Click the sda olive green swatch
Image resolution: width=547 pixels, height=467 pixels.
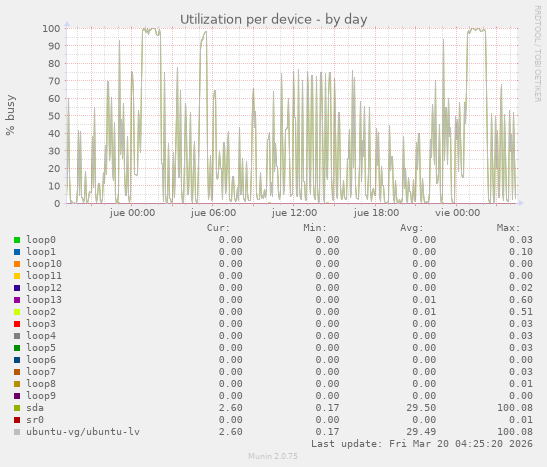click(17, 408)
